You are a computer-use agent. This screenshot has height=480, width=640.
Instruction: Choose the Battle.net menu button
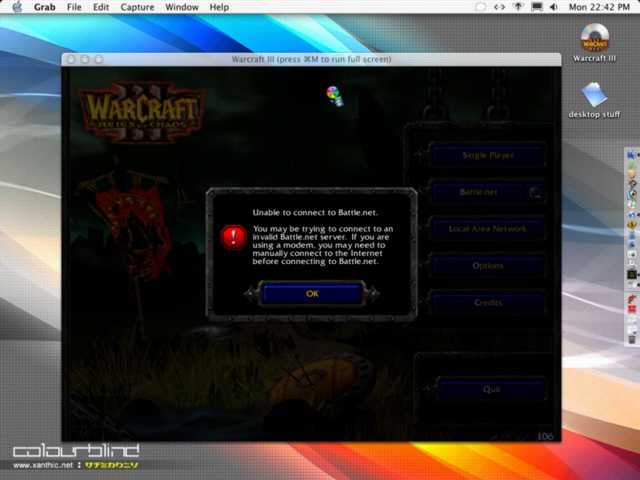[478, 192]
